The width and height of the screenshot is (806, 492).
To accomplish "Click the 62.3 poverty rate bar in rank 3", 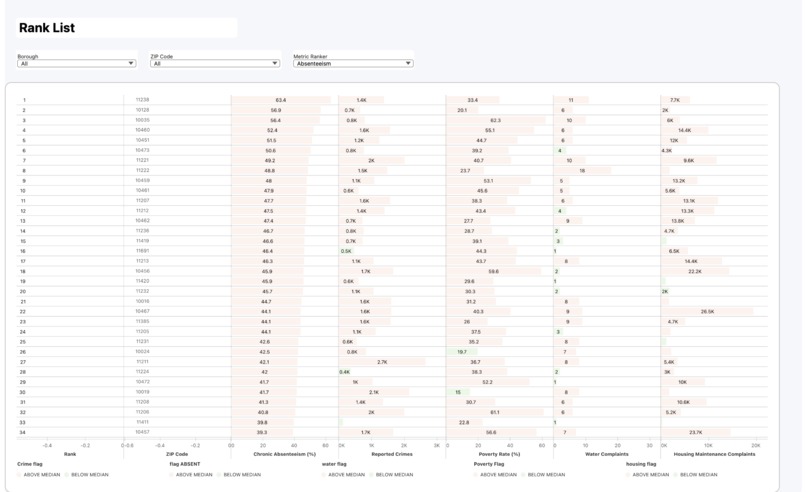I will [496, 120].
